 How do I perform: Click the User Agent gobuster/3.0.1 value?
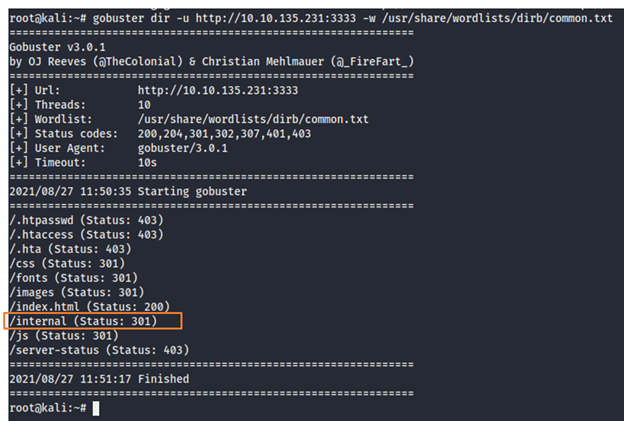183,148
